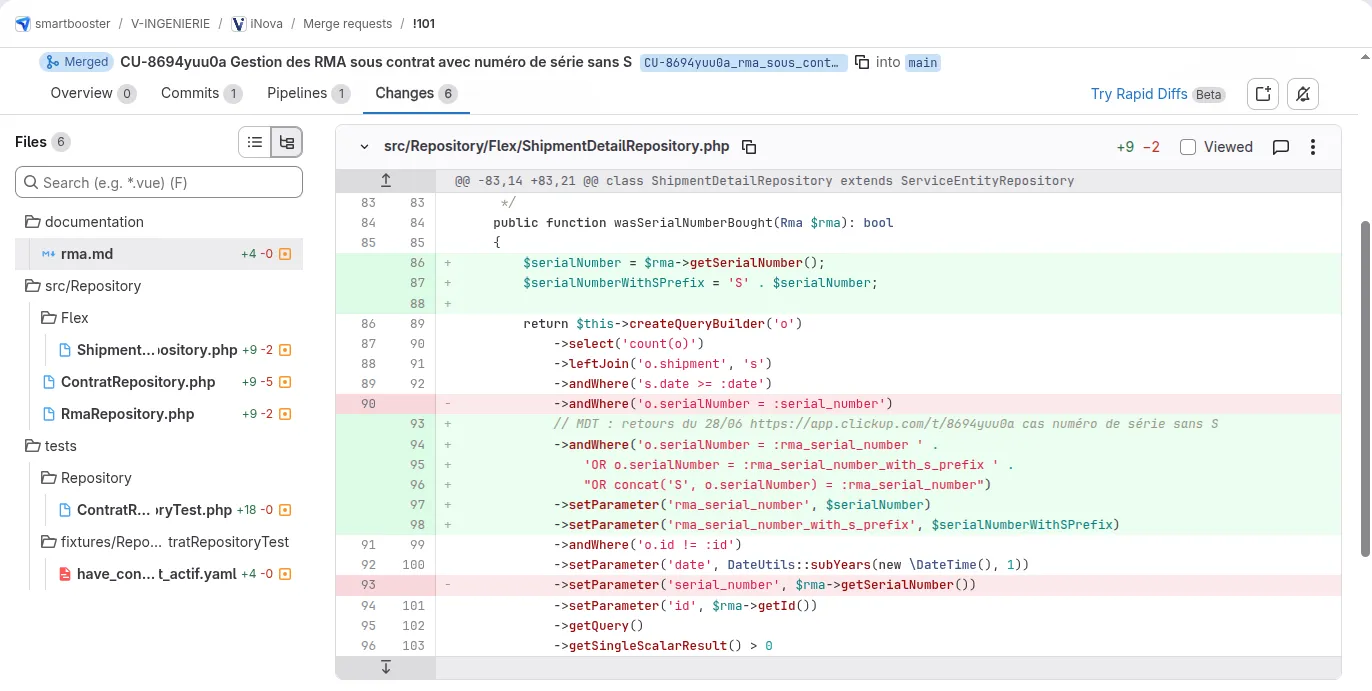
Task: Collapse the tests folder
Action: [x=50, y=446]
